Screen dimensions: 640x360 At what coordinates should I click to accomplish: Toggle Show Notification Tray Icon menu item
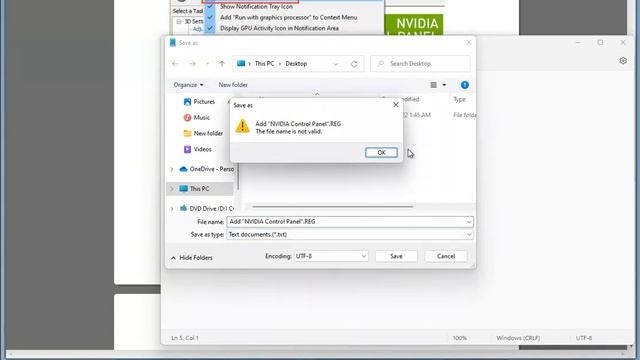(x=256, y=7)
